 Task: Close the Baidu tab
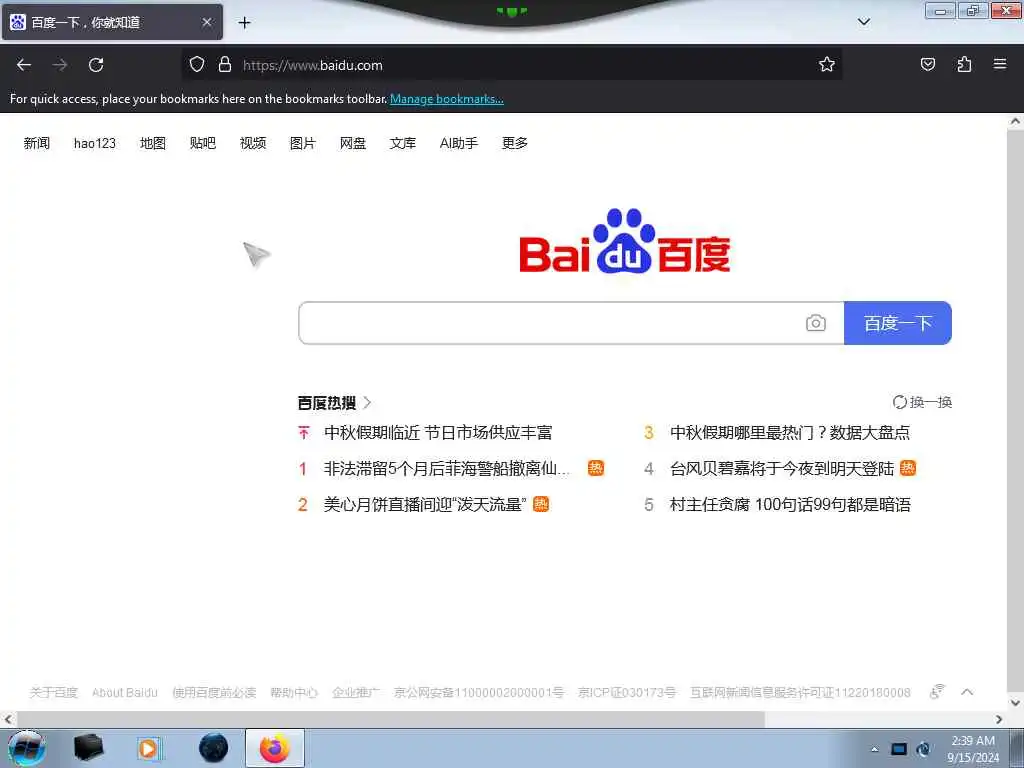206,22
